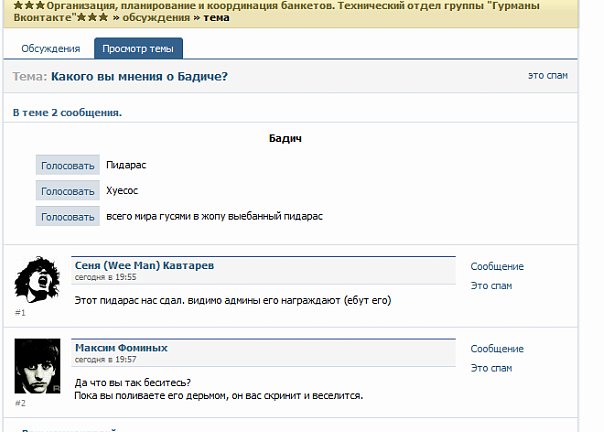Click the first Голосовать button in the poll
Viewport: 604px width, 432px height.
[68, 165]
